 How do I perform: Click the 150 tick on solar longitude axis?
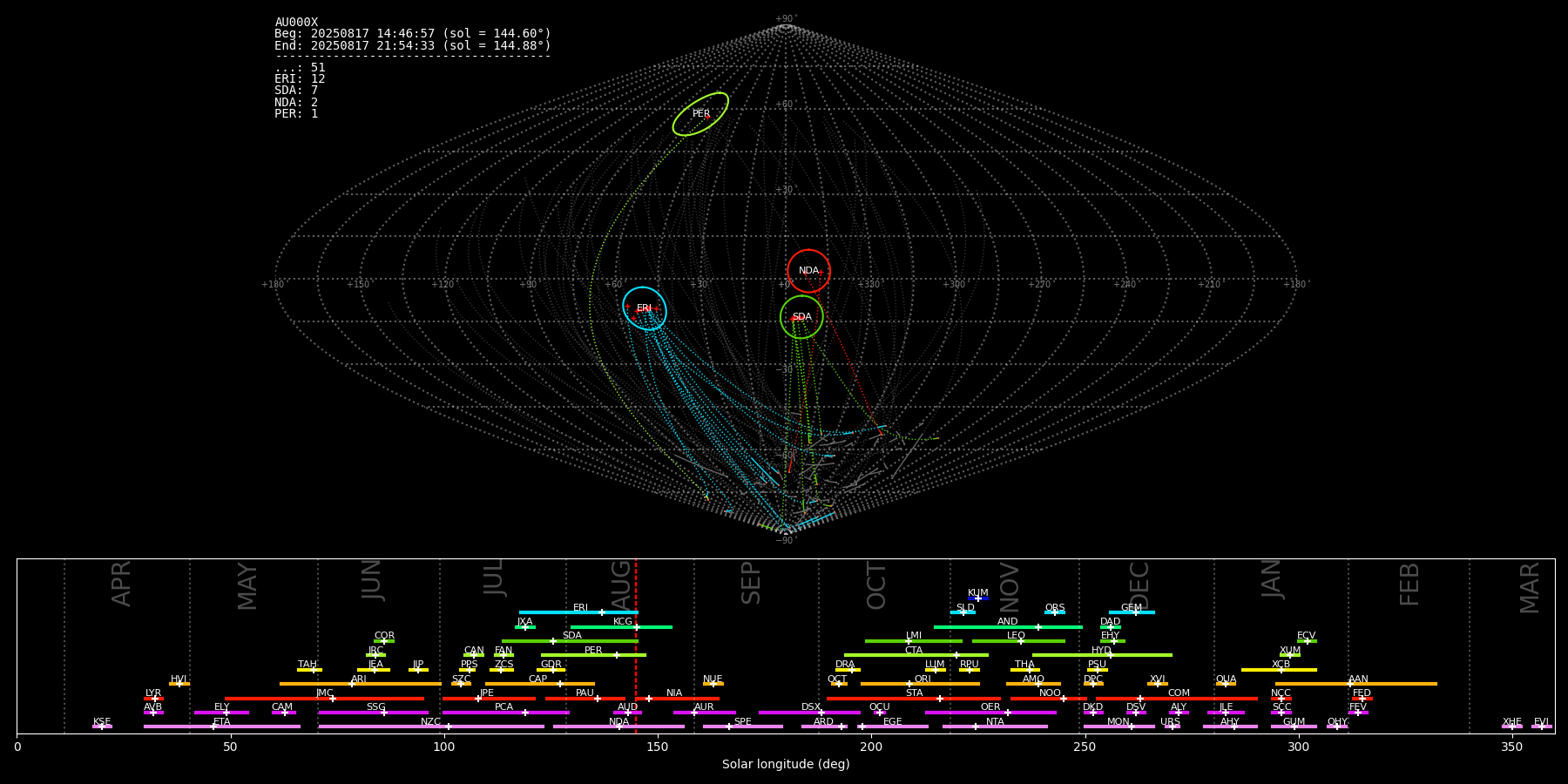(658, 747)
